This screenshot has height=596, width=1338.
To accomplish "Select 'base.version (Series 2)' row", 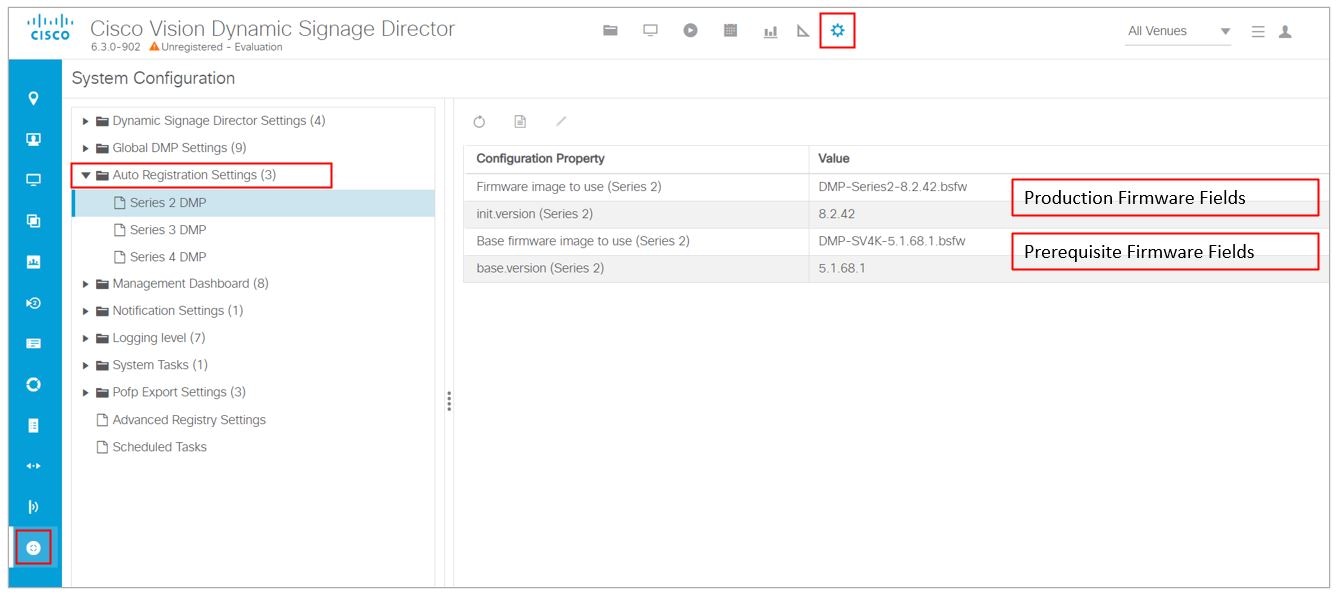I will coord(896,268).
